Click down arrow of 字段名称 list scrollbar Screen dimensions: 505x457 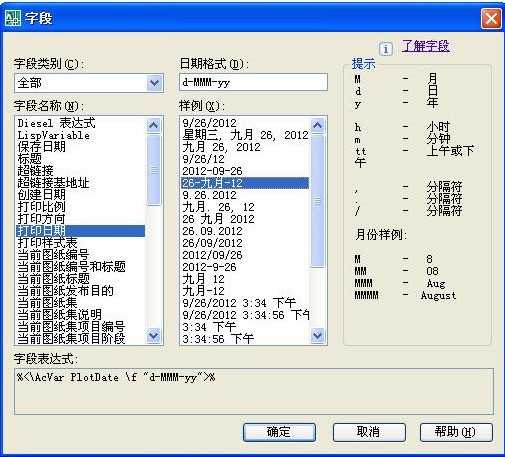tap(154, 336)
